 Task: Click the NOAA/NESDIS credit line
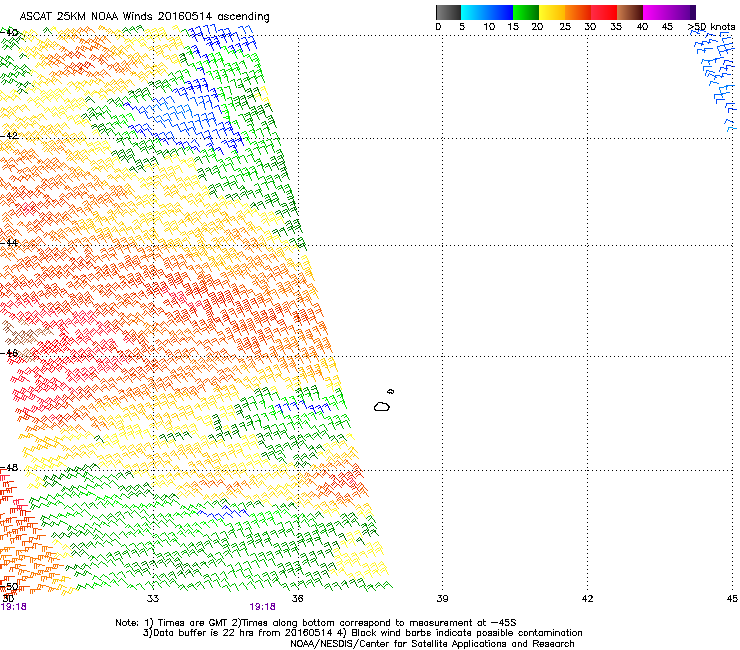(x=432, y=644)
